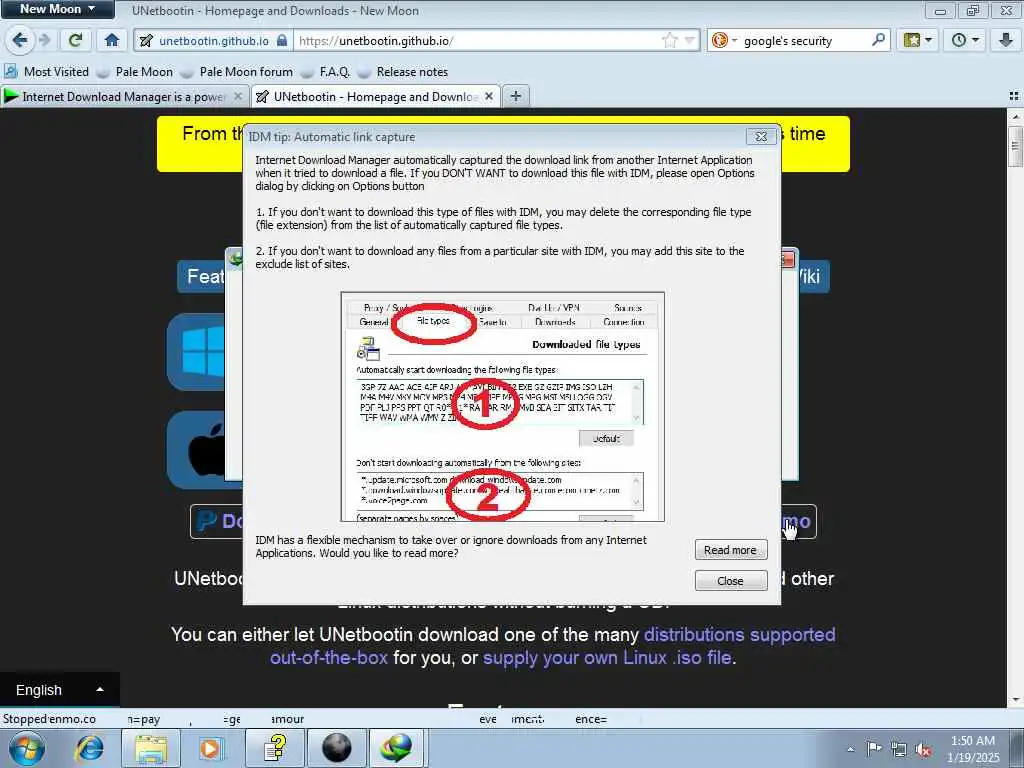
Task: Open the New Moon application menu
Action: tap(57, 9)
